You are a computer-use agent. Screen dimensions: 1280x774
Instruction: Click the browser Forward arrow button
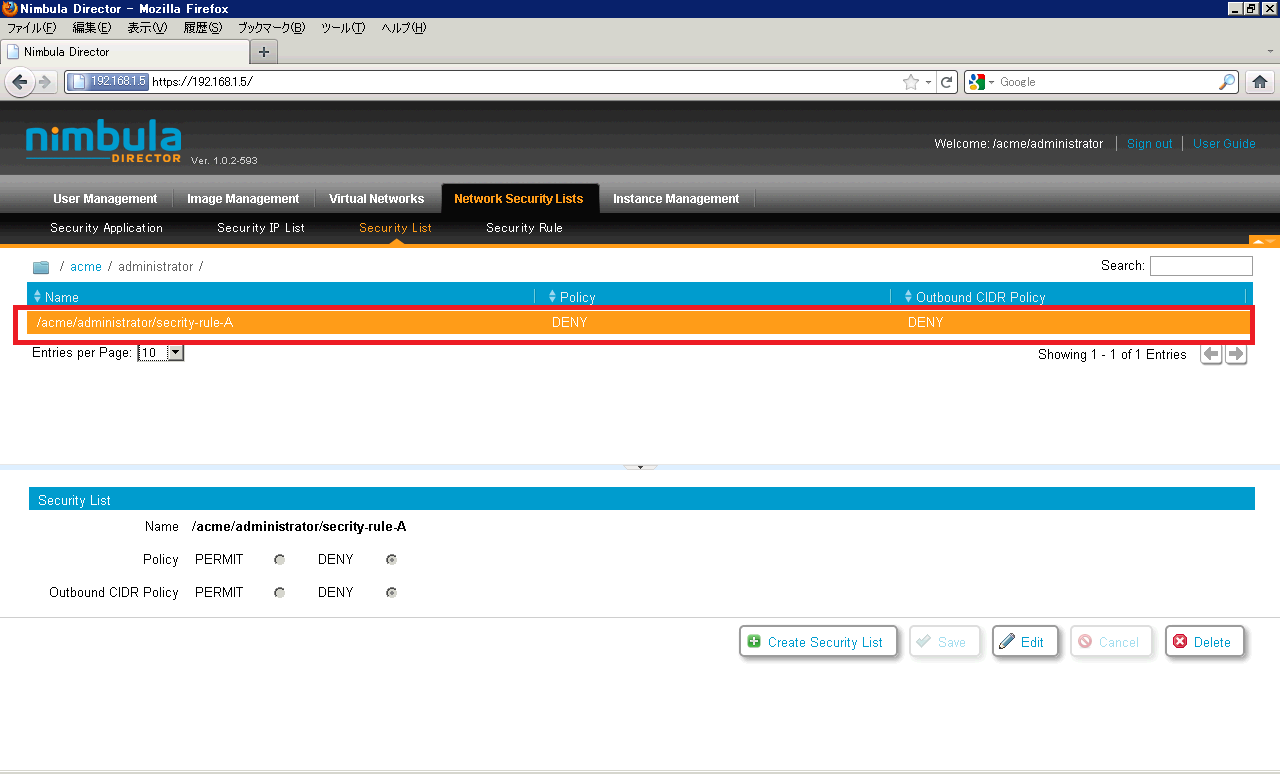click(45, 82)
